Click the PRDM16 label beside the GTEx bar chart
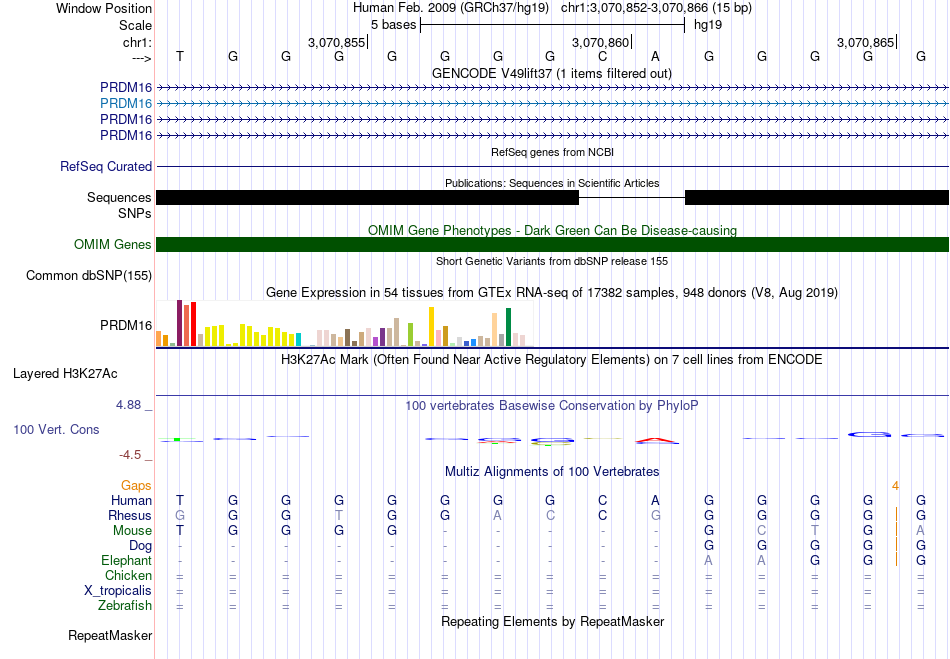The height and width of the screenshot is (659, 950). click(126, 325)
